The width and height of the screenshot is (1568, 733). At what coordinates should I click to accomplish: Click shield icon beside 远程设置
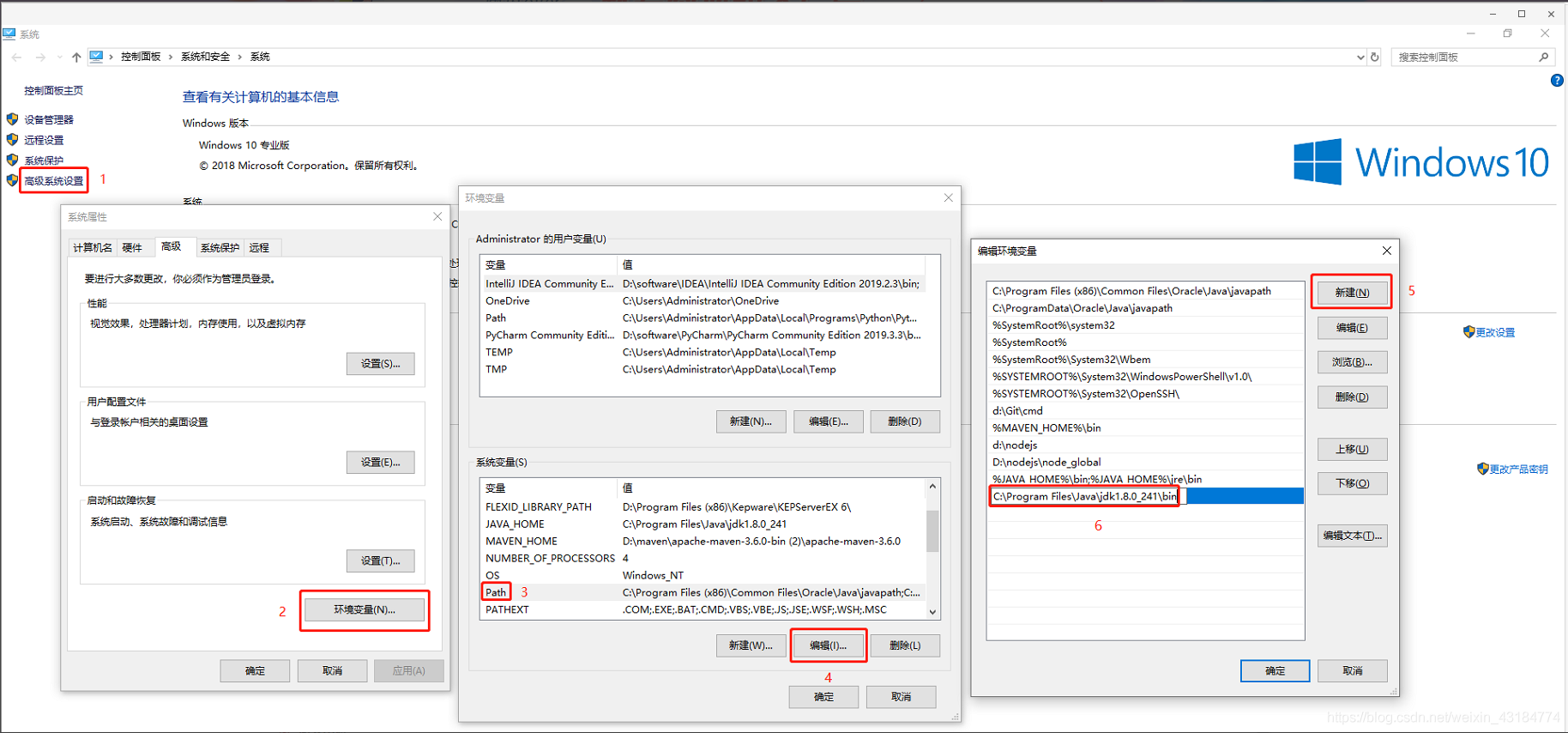click(12, 139)
